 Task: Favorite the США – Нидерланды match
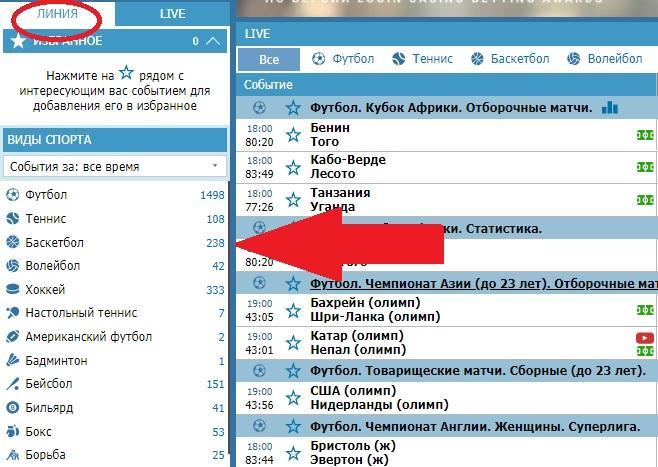(293, 398)
